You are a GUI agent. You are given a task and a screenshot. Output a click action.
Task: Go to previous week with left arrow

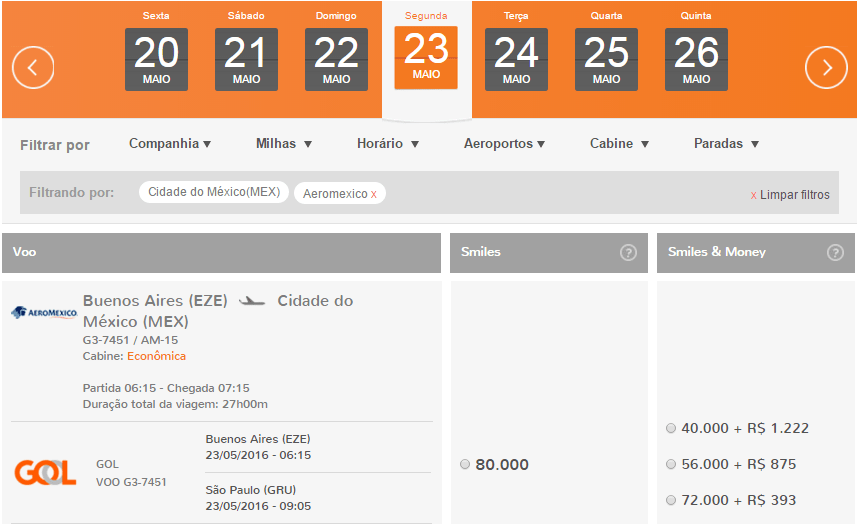33,68
